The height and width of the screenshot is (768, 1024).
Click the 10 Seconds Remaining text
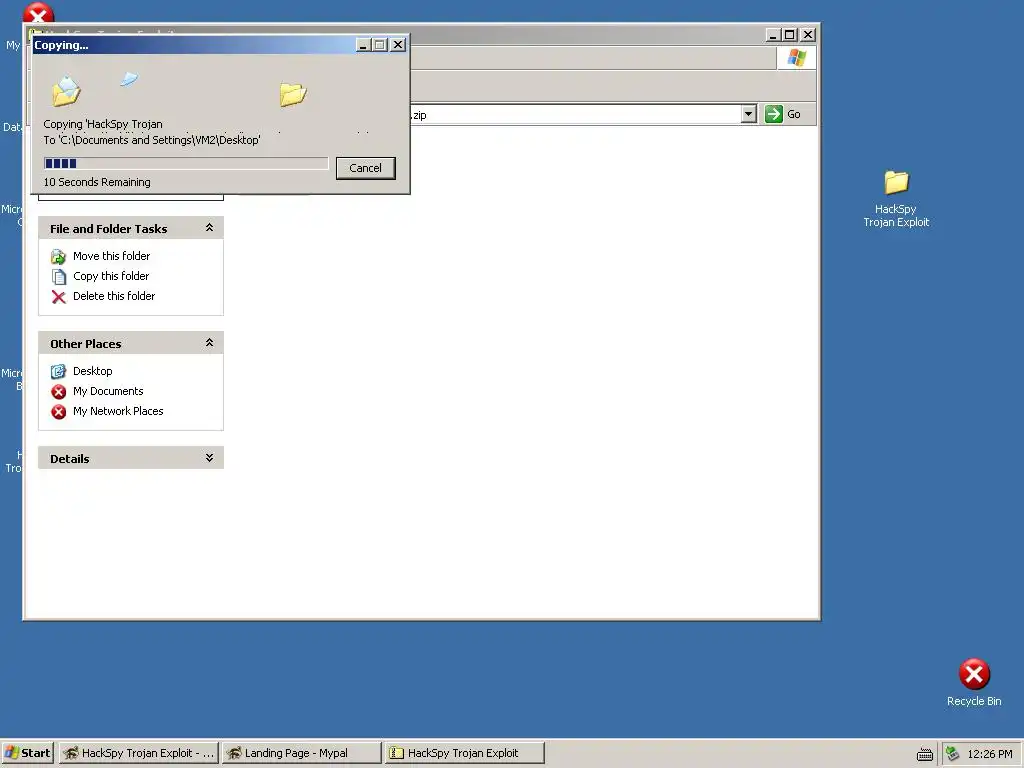point(97,182)
